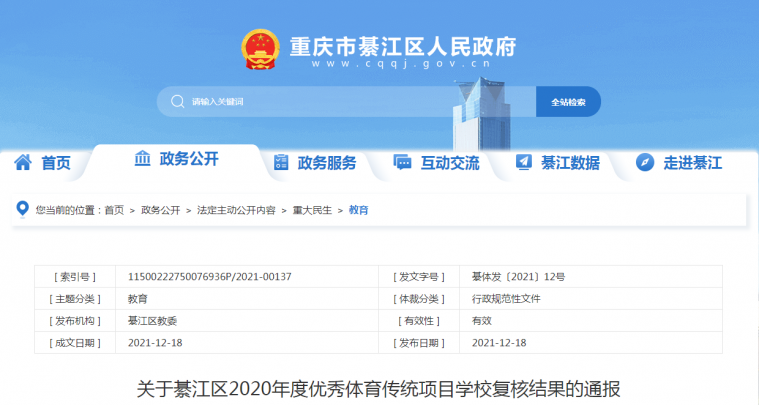Click the icon beside 綦江数据
759x405 pixels.
tap(523, 162)
